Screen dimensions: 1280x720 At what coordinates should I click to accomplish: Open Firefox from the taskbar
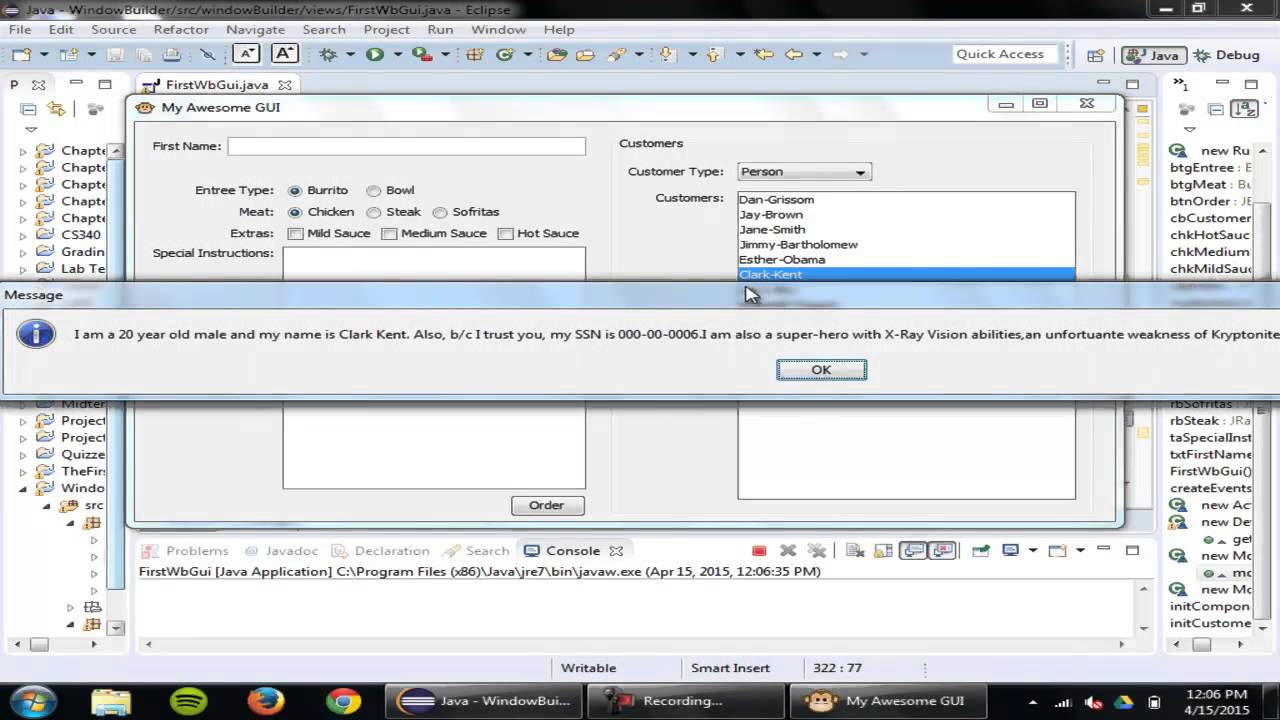(266, 701)
